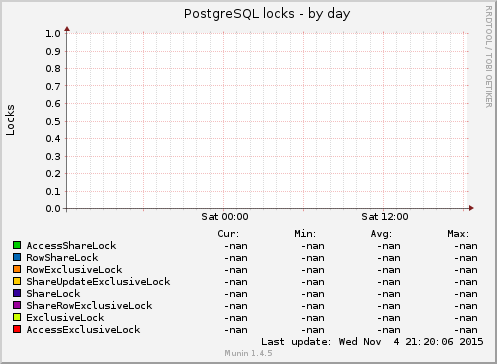
Task: Click RowExclusiveLock's Max -nan value
Action: point(466,270)
